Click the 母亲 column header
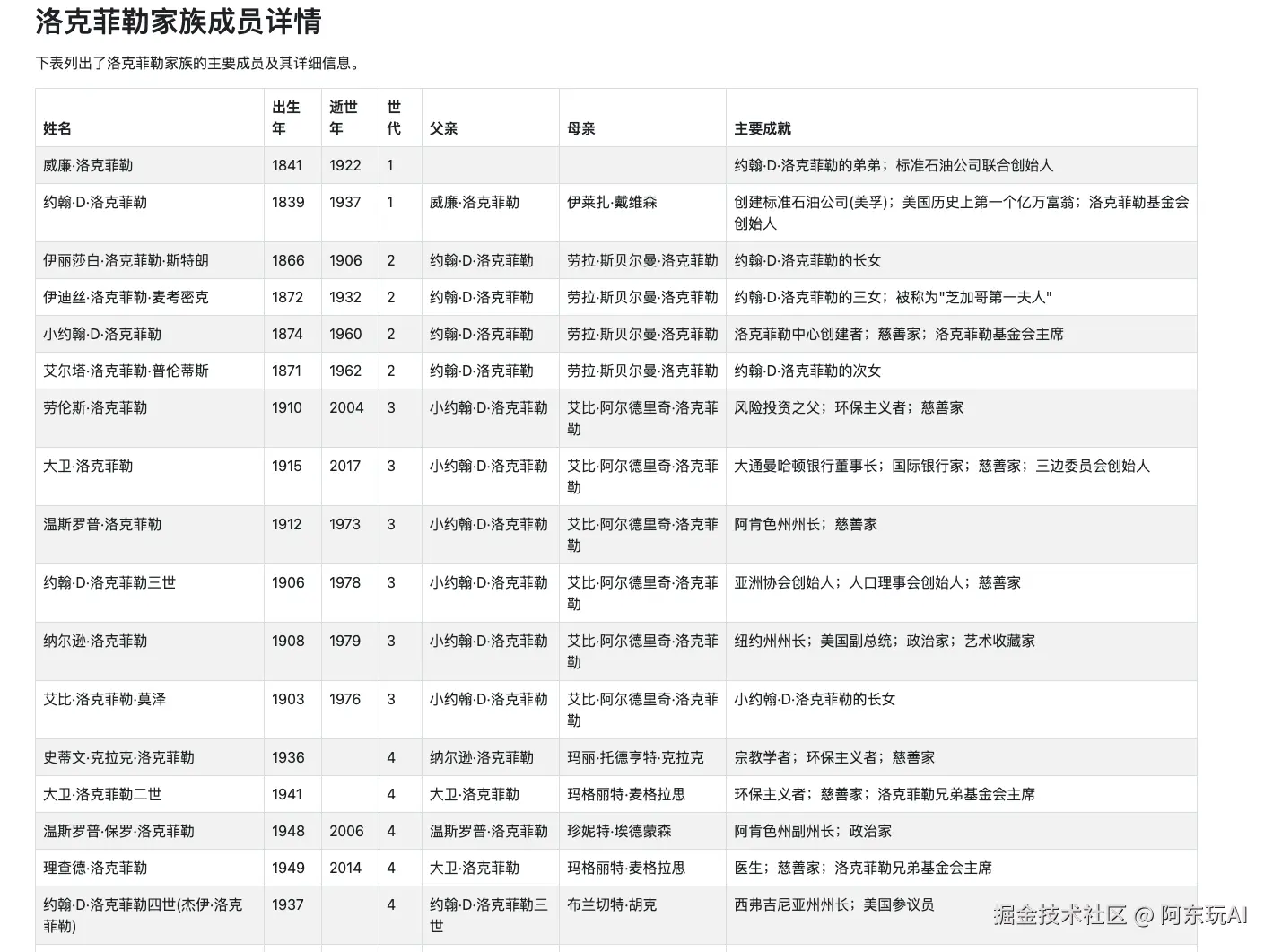The image size is (1273, 952). (579, 128)
